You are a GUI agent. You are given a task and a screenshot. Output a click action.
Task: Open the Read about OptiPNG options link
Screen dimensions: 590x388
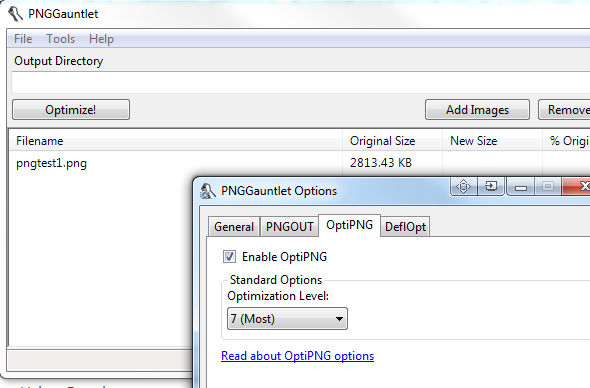tap(297, 356)
